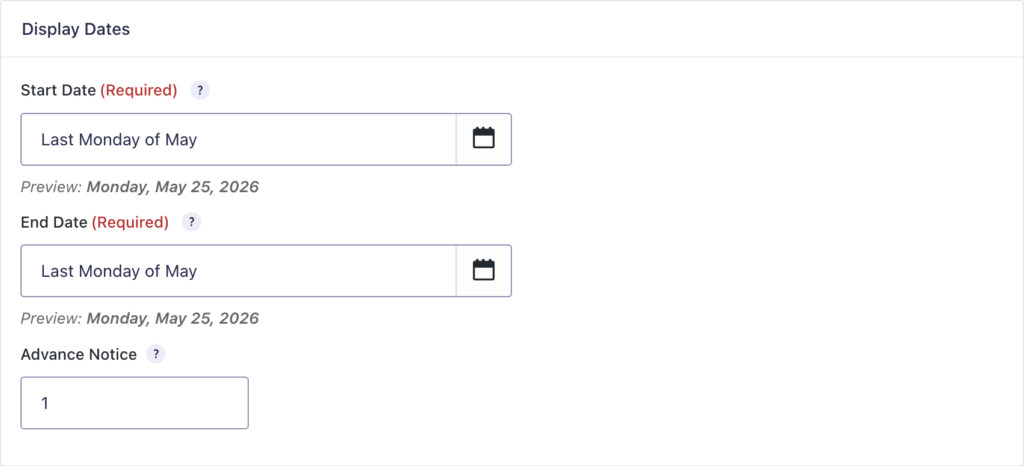Click the Start Date field label
1024x466 pixels.
(58, 90)
